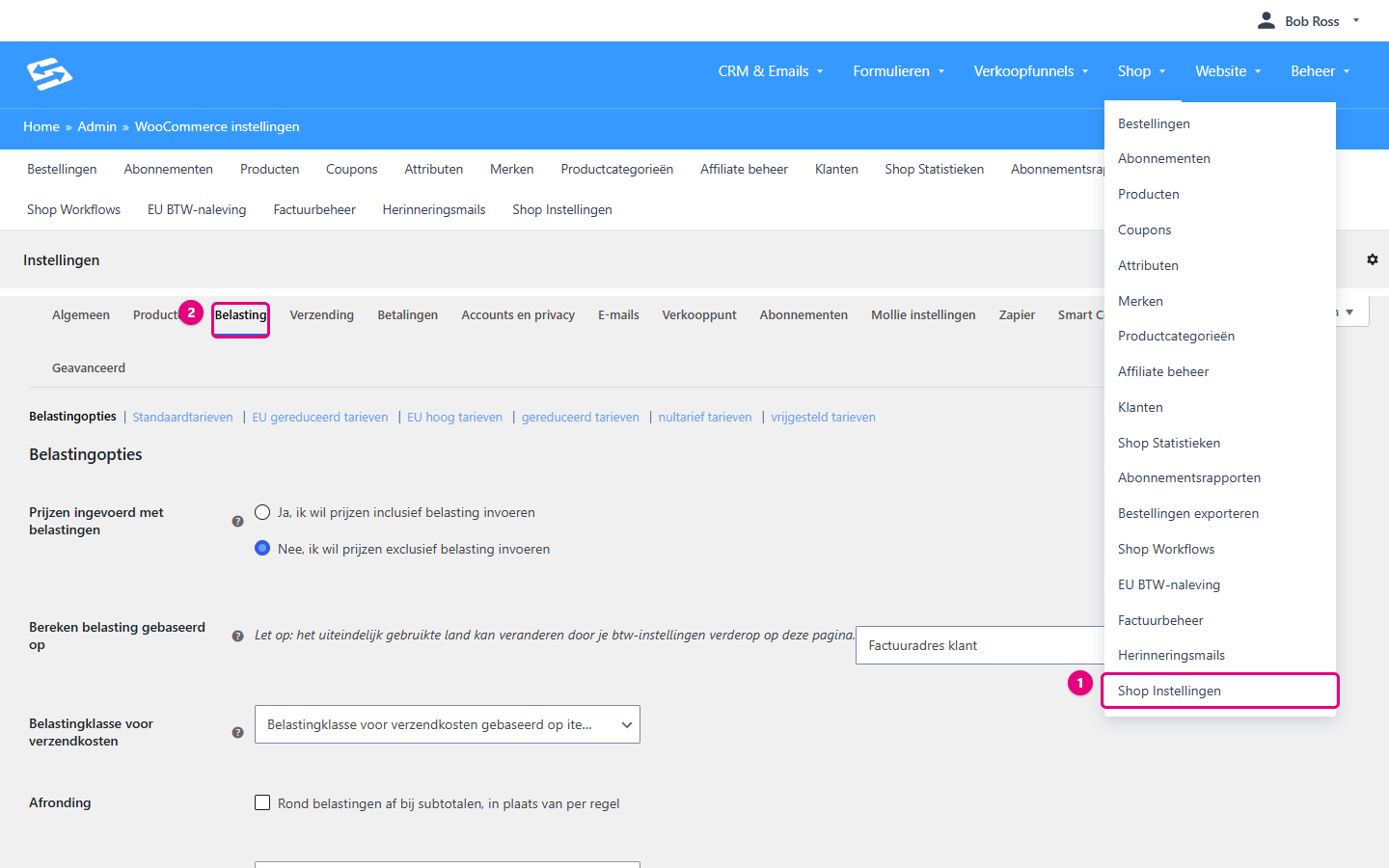Screen dimensions: 1389x868
Task: Select 'Ja, prijzen inclusief belasting' radio
Action: point(262,512)
